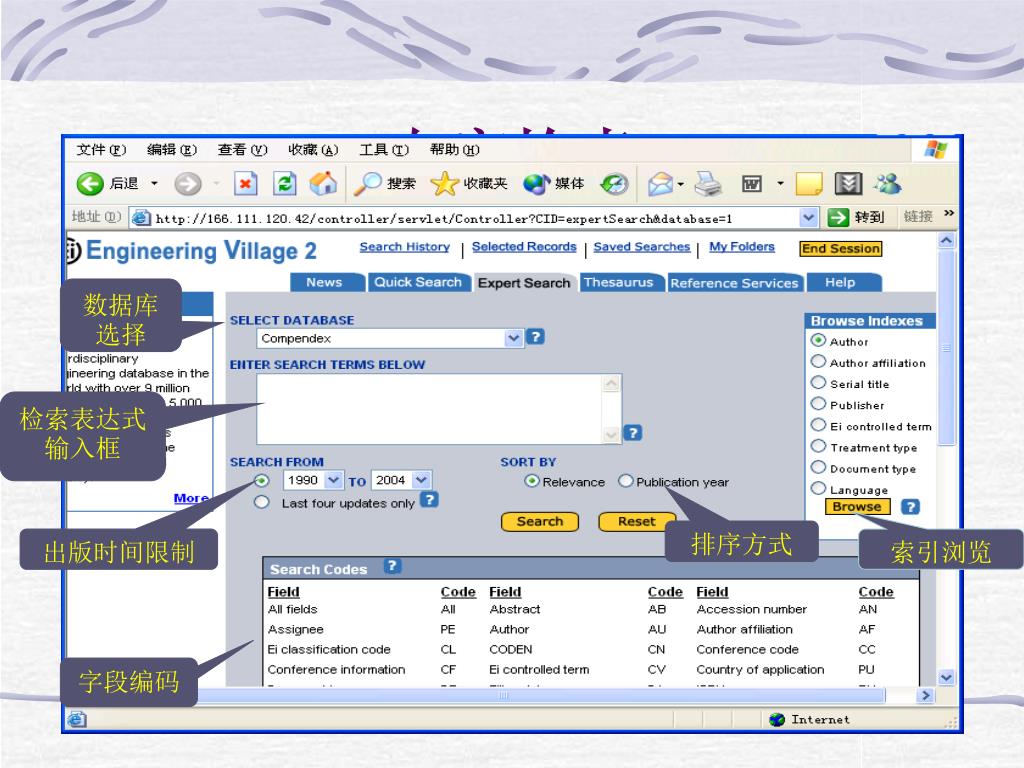Select Author affiliation browse index
Viewport: 1024px width, 768px height.
tap(818, 361)
